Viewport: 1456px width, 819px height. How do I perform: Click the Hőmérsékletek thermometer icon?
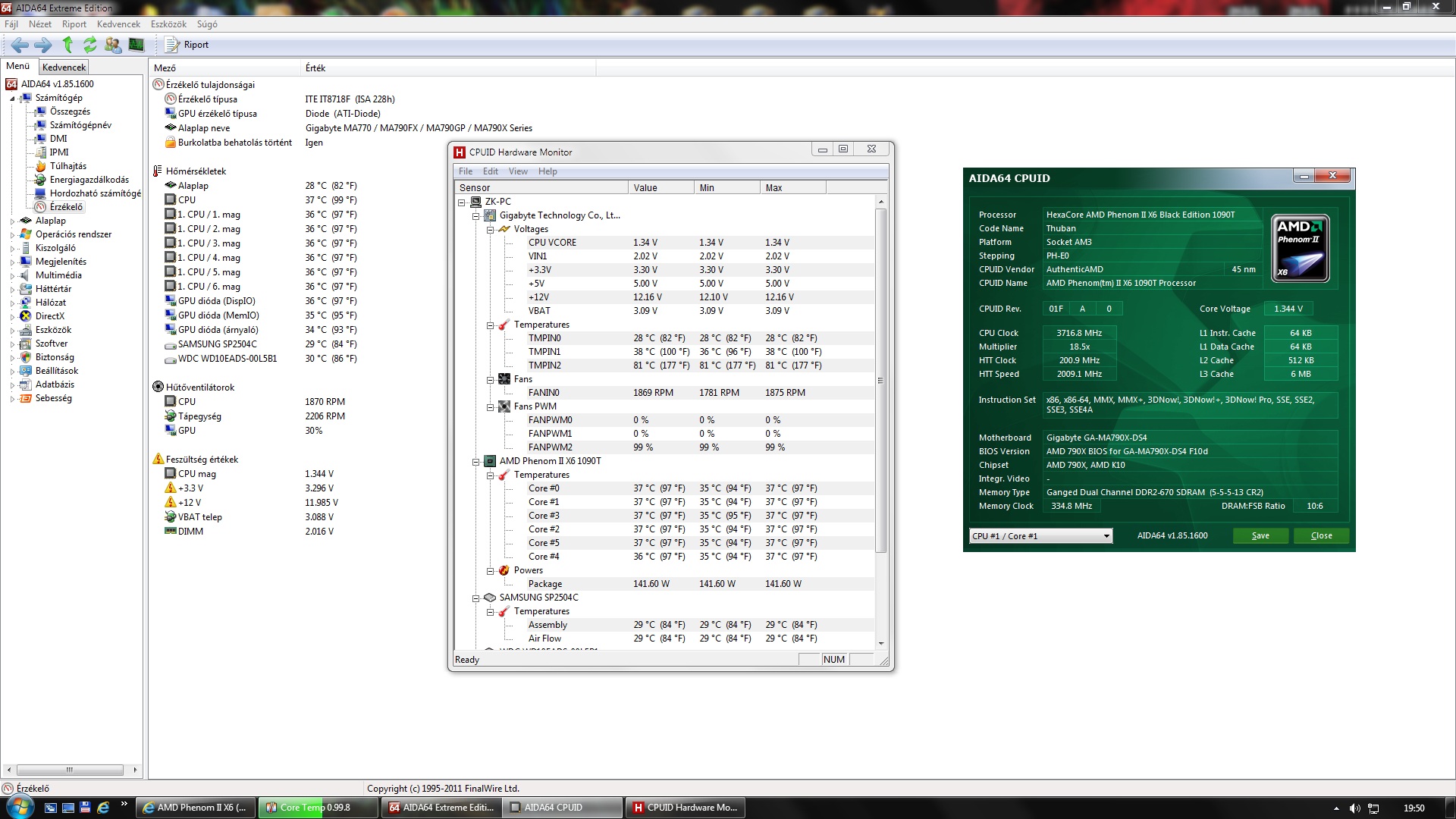(x=158, y=171)
